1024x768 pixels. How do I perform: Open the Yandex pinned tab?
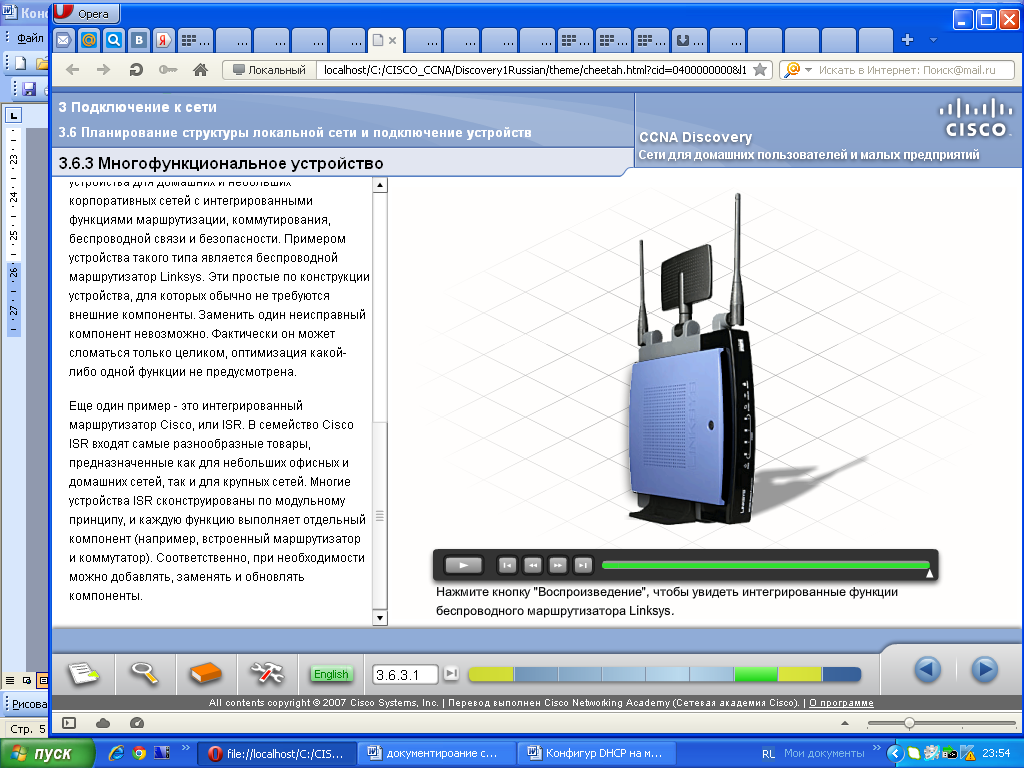[163, 40]
